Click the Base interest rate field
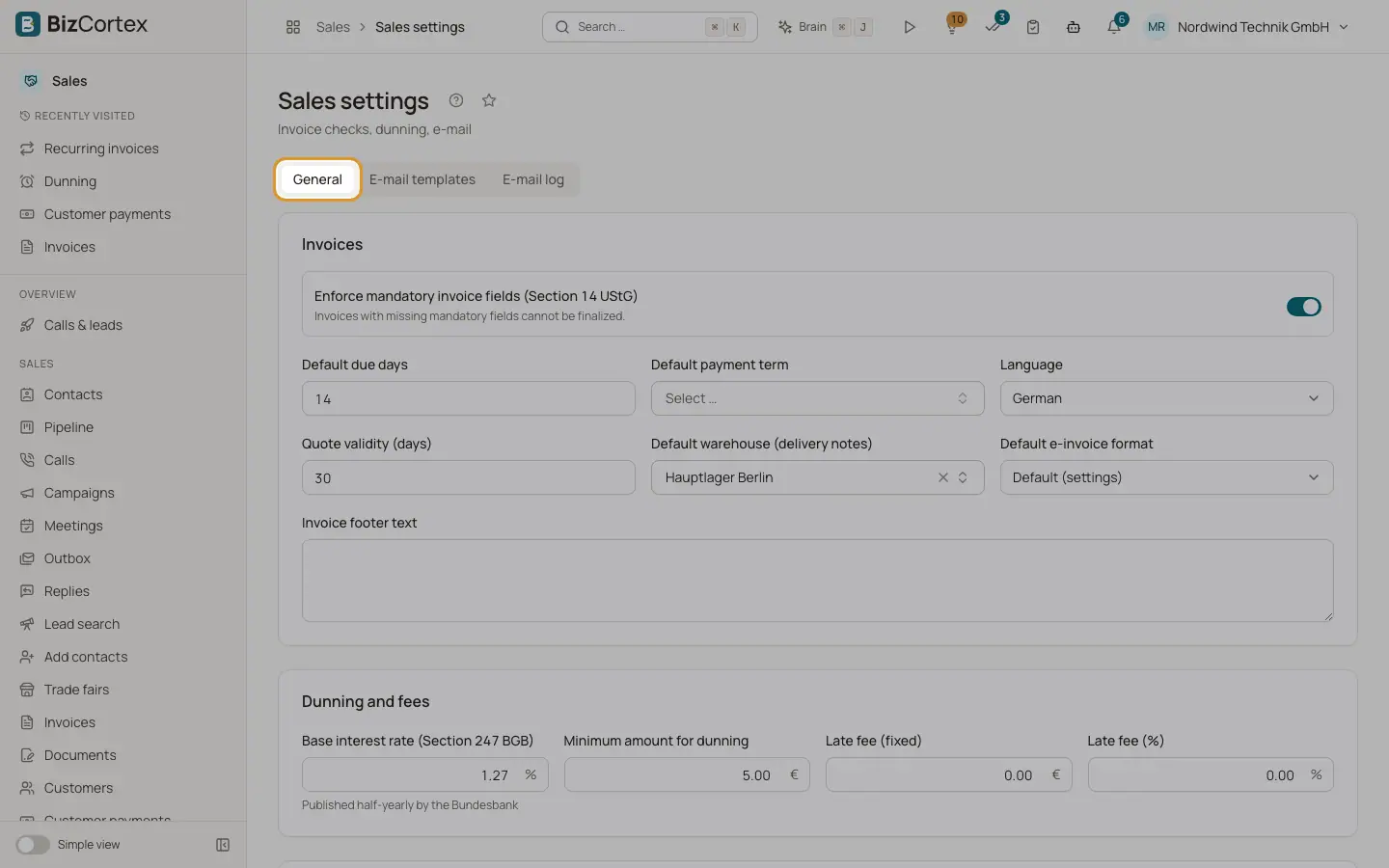 point(424,774)
